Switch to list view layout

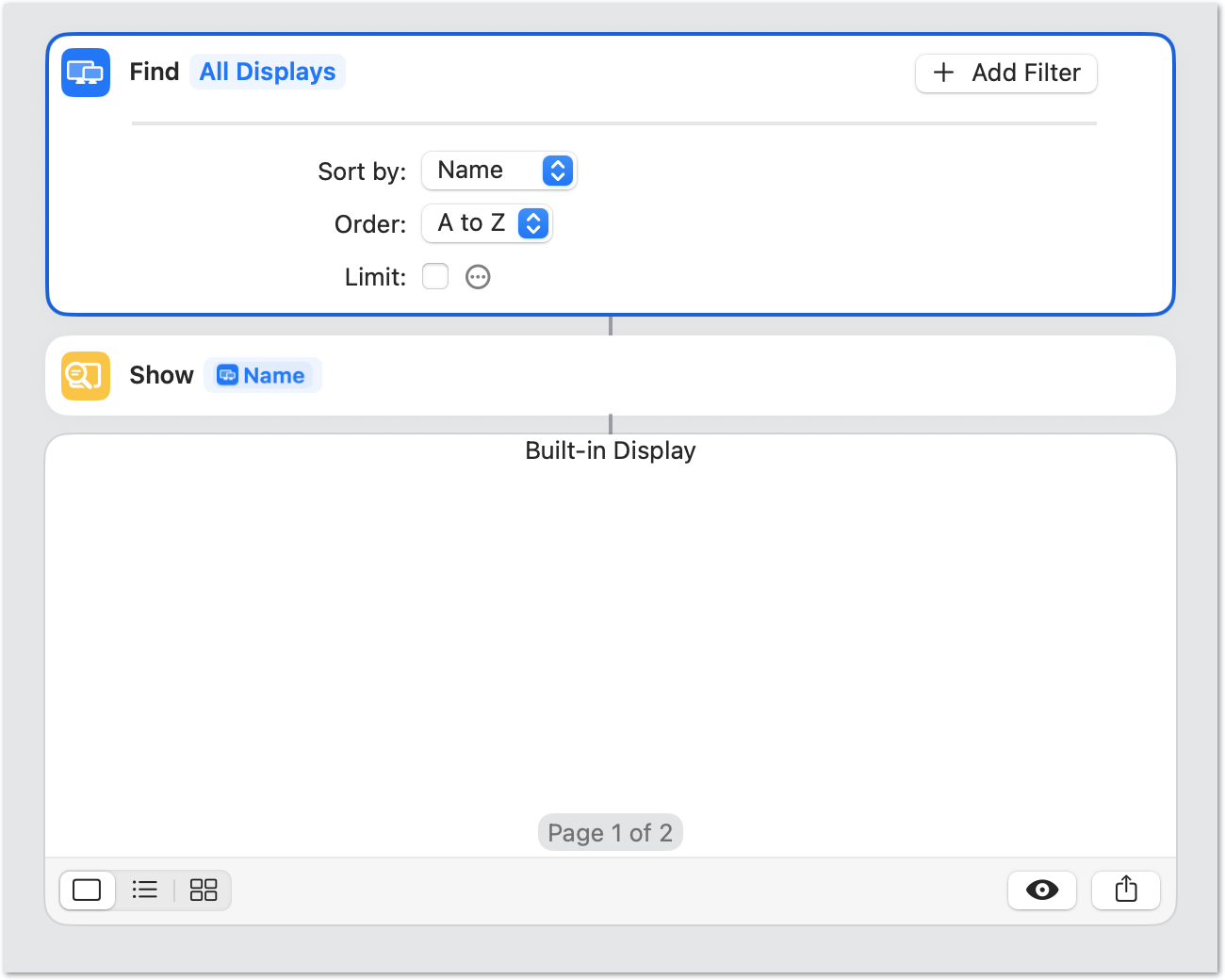[145, 890]
